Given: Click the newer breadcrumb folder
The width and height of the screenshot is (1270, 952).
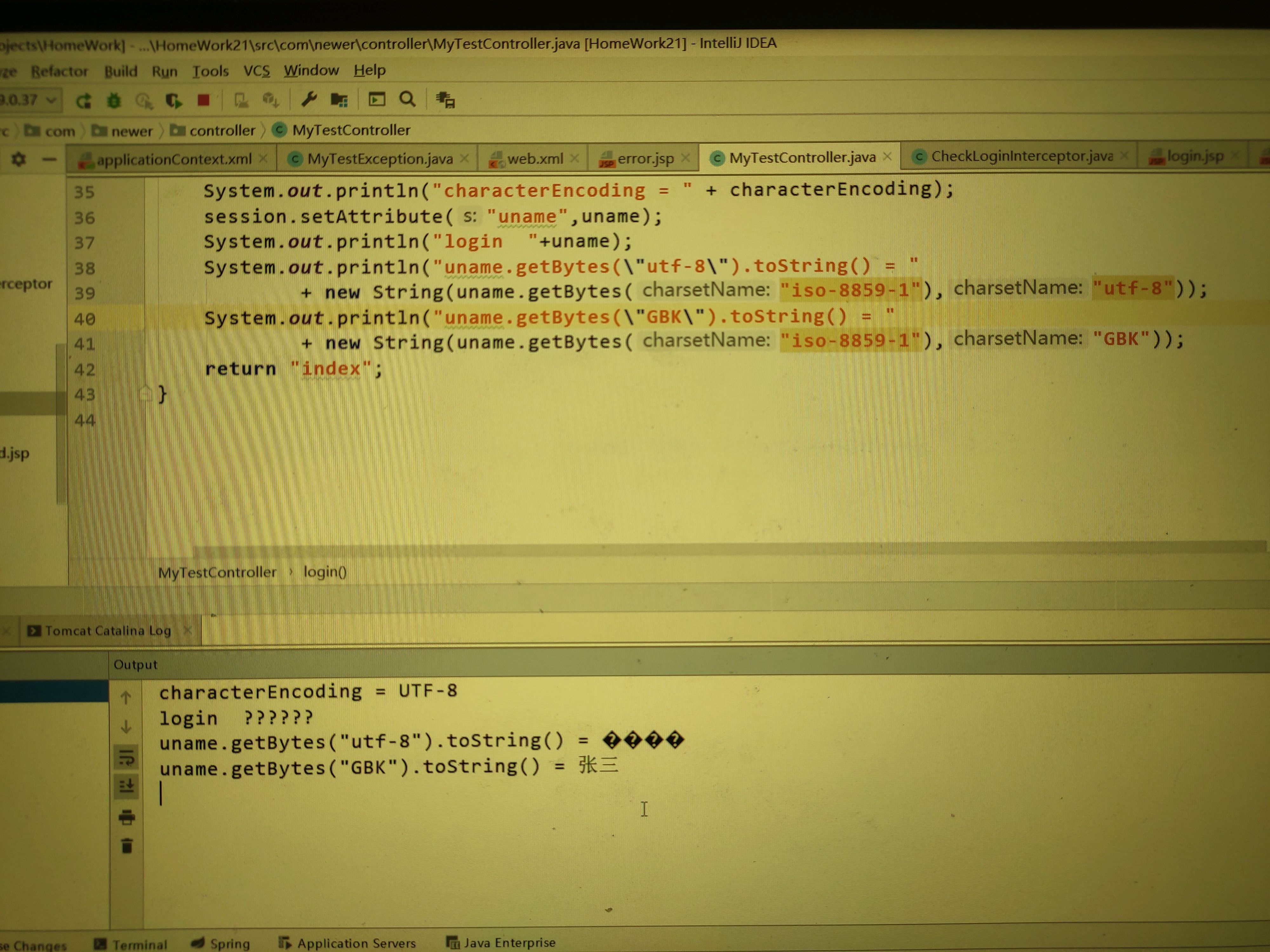Looking at the screenshot, I should pos(122,131).
